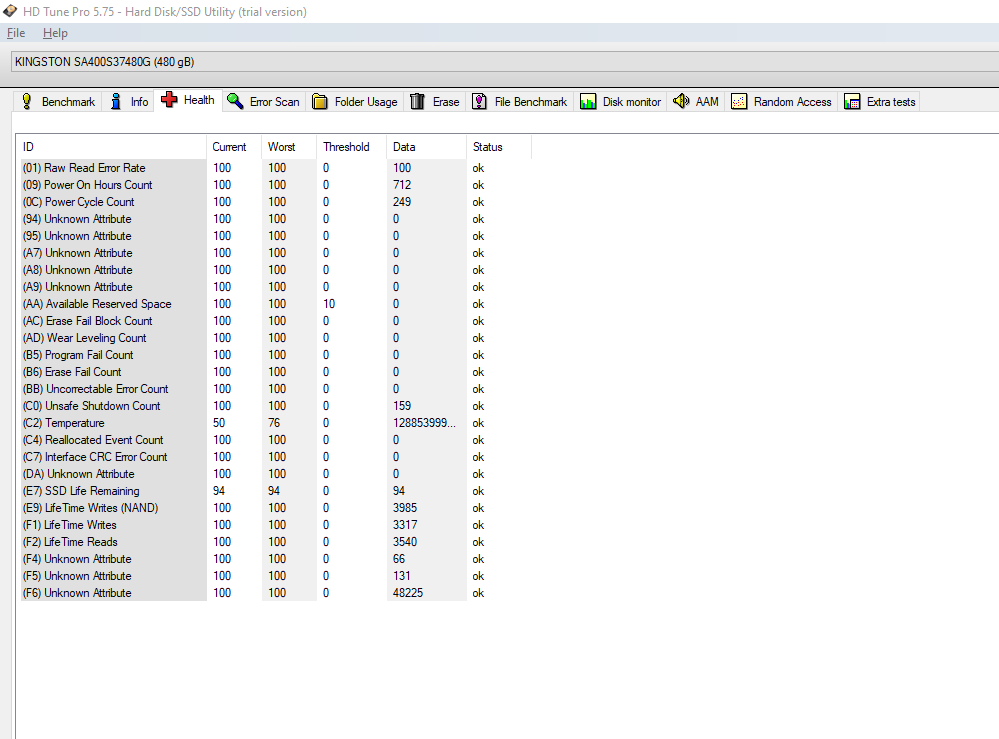
Task: Click the data value 48225
Action: point(408,592)
